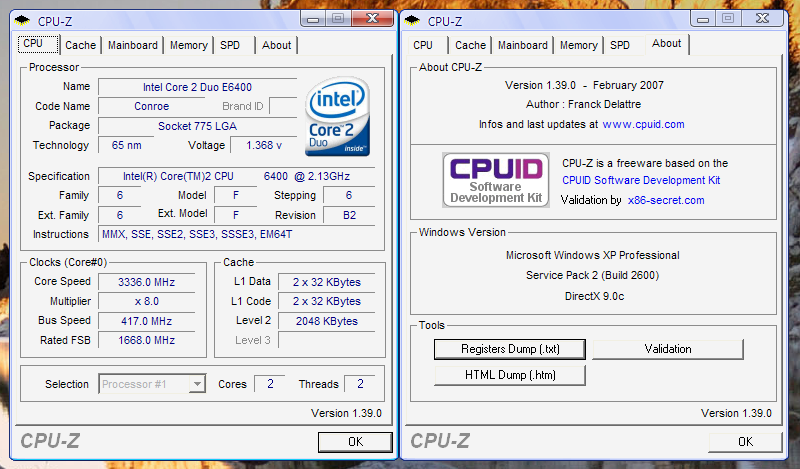Click the DirectX 9.0c text
This screenshot has width=800, height=469.
click(594, 296)
